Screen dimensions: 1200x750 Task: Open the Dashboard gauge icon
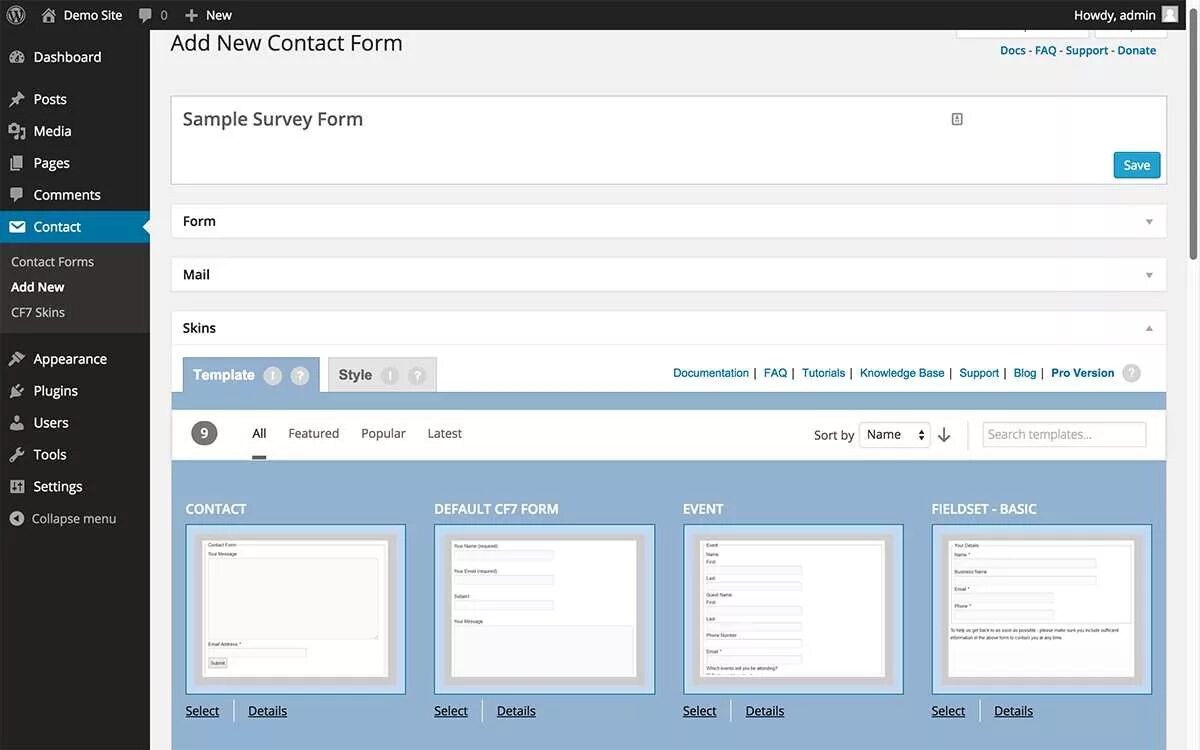tap(17, 57)
